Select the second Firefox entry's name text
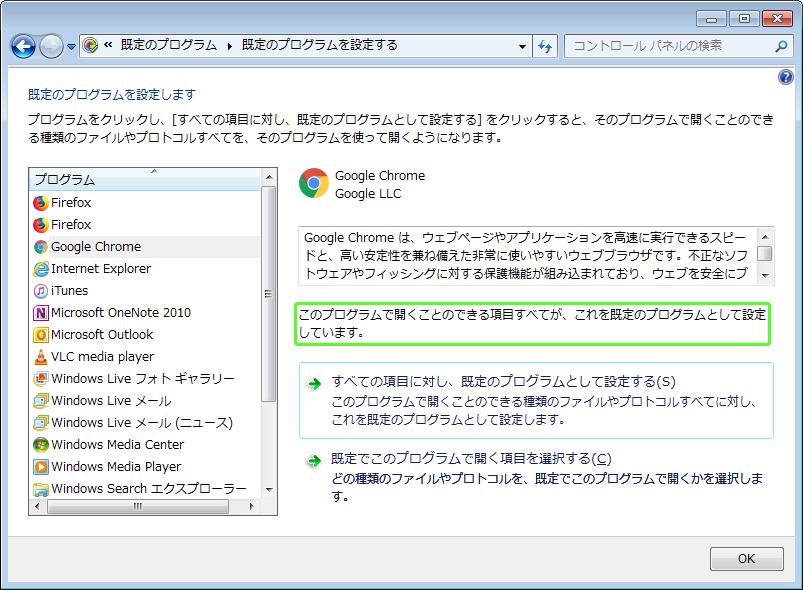Viewport: 803px width, 590px height. 71,224
